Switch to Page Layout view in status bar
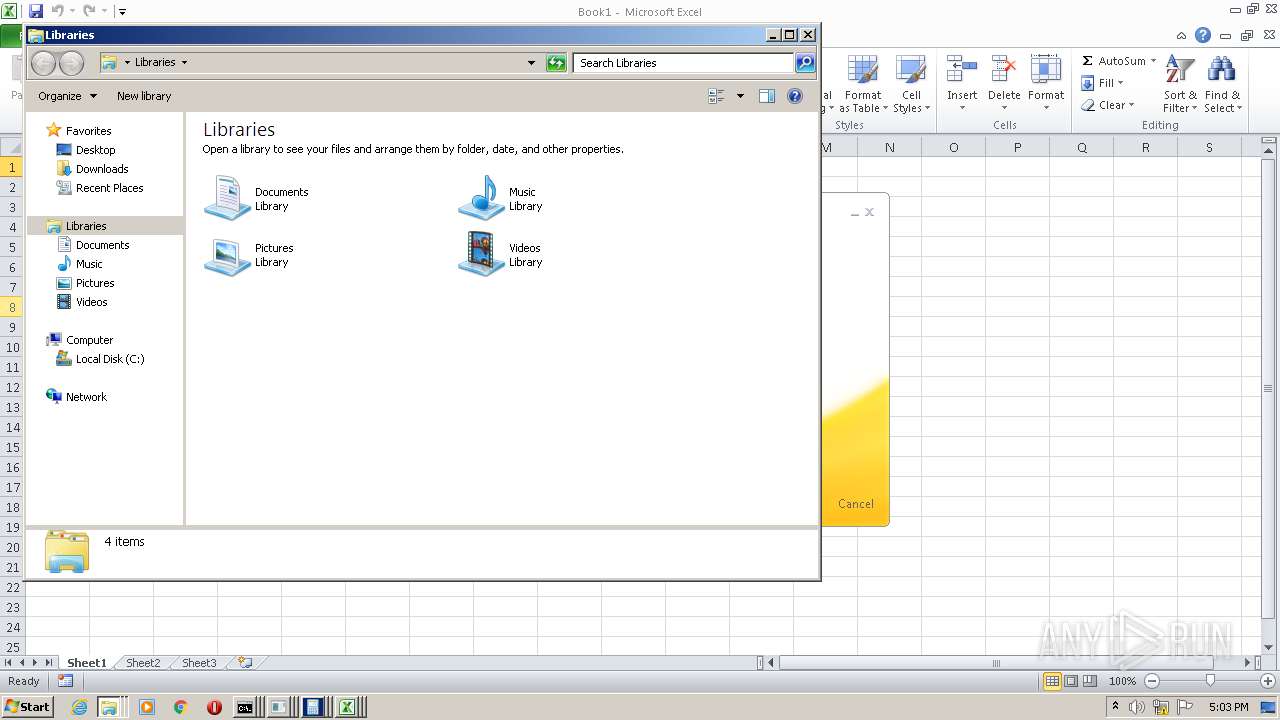The width and height of the screenshot is (1280, 720). tap(1071, 681)
